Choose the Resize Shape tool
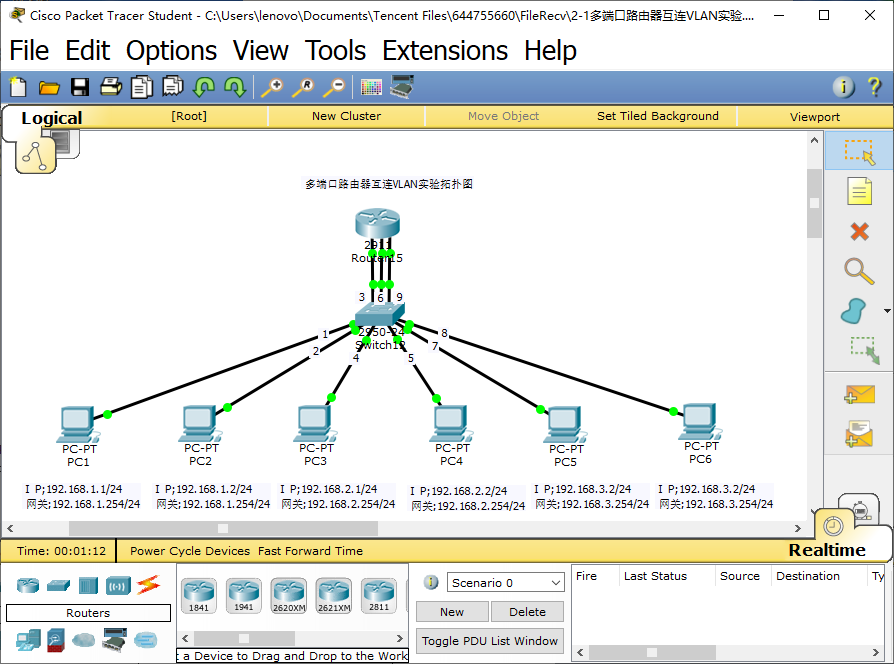 tap(865, 351)
